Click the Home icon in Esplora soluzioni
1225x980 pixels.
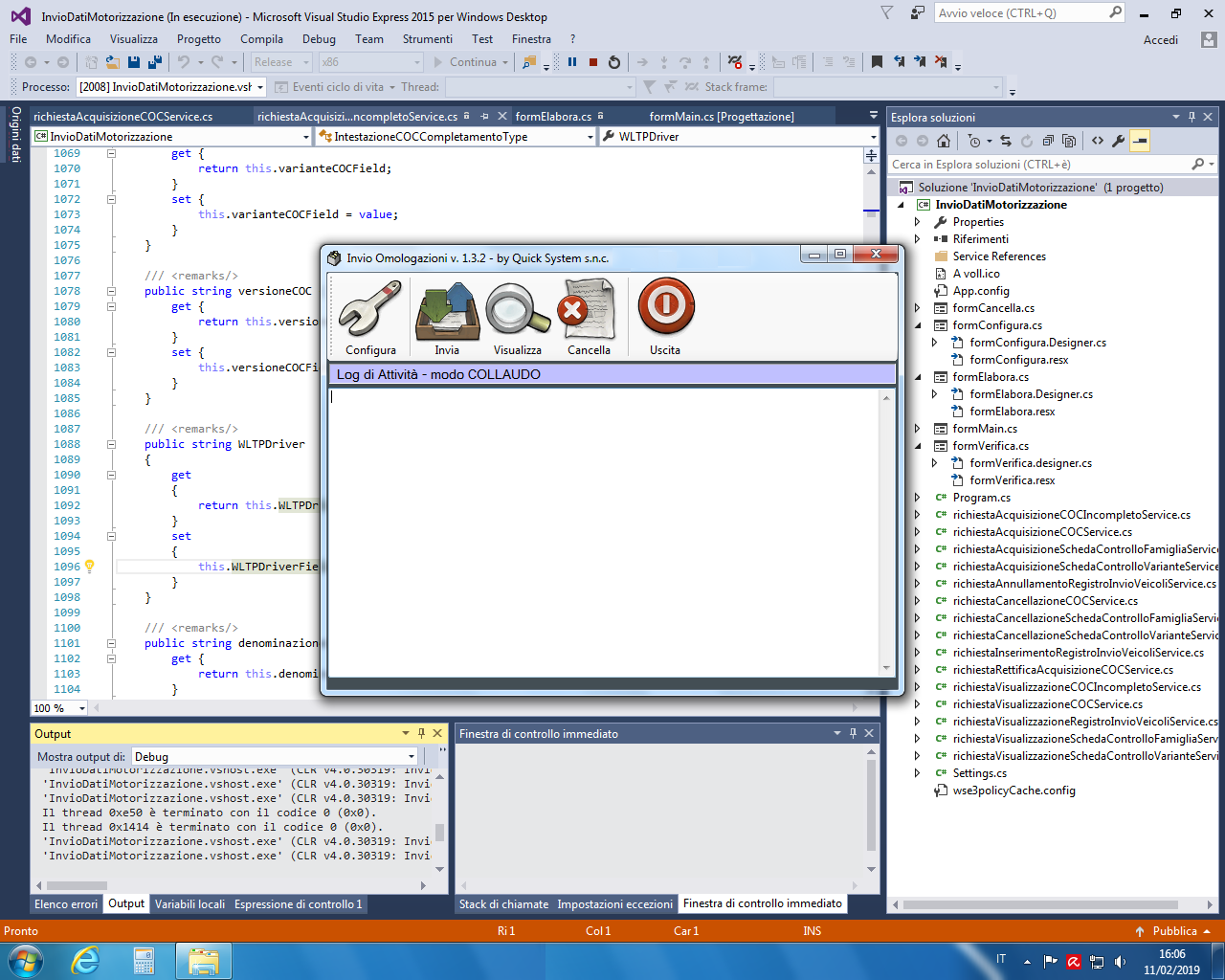pos(944,141)
